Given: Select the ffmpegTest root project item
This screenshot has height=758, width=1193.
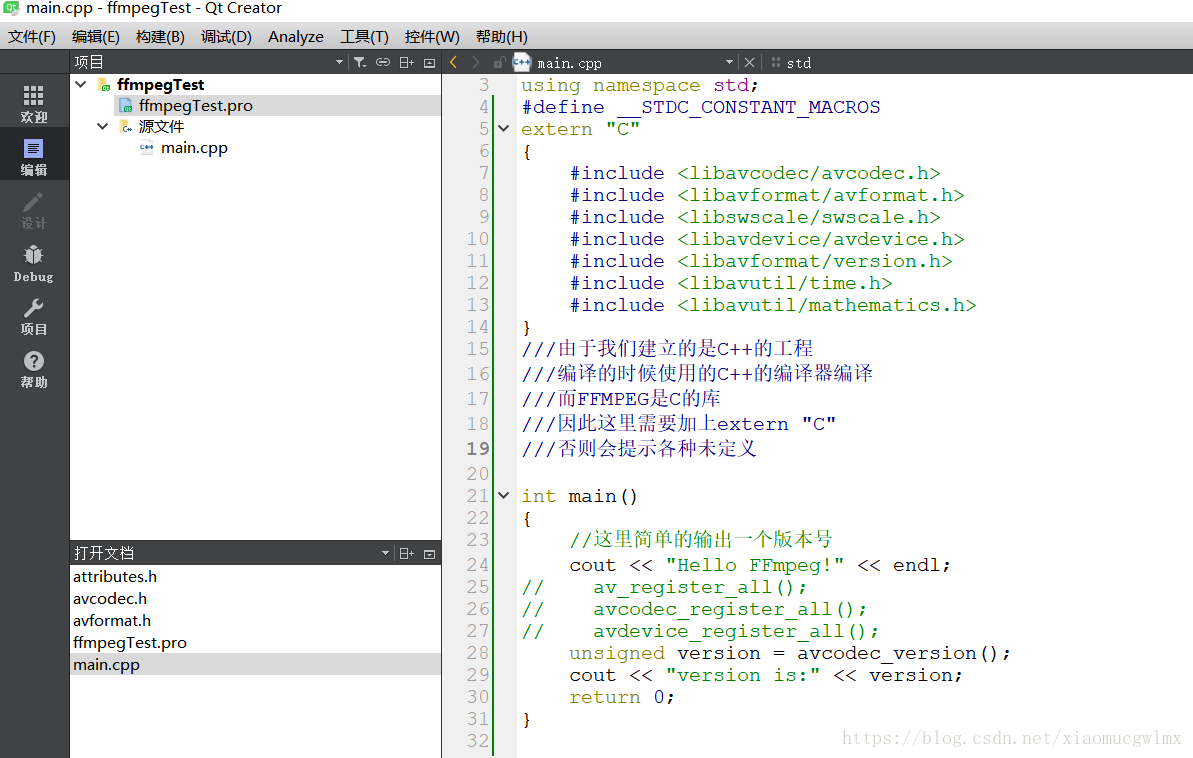Looking at the screenshot, I should (161, 84).
